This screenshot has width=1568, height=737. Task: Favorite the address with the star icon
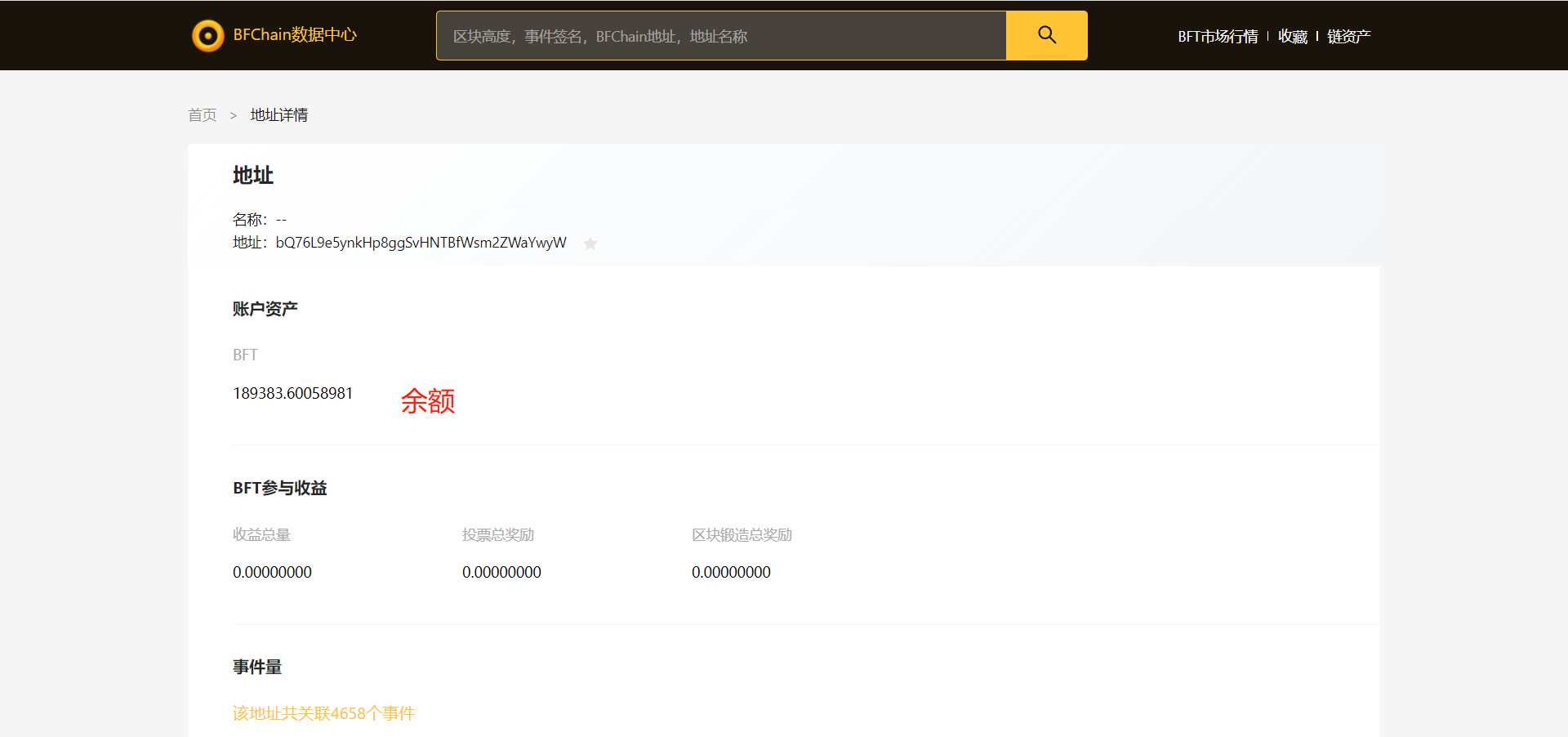click(x=590, y=243)
